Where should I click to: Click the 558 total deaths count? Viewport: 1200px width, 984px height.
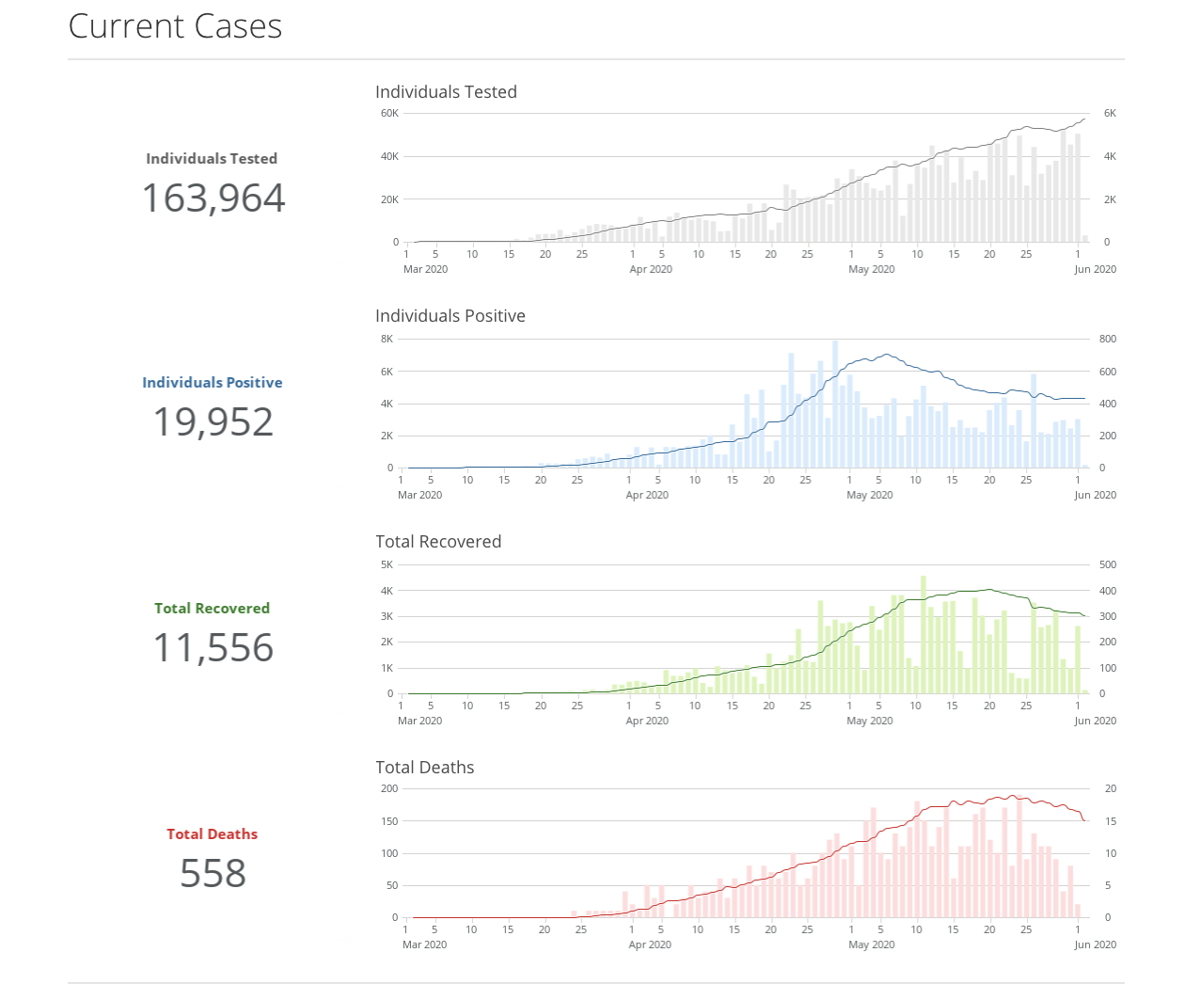tap(213, 874)
